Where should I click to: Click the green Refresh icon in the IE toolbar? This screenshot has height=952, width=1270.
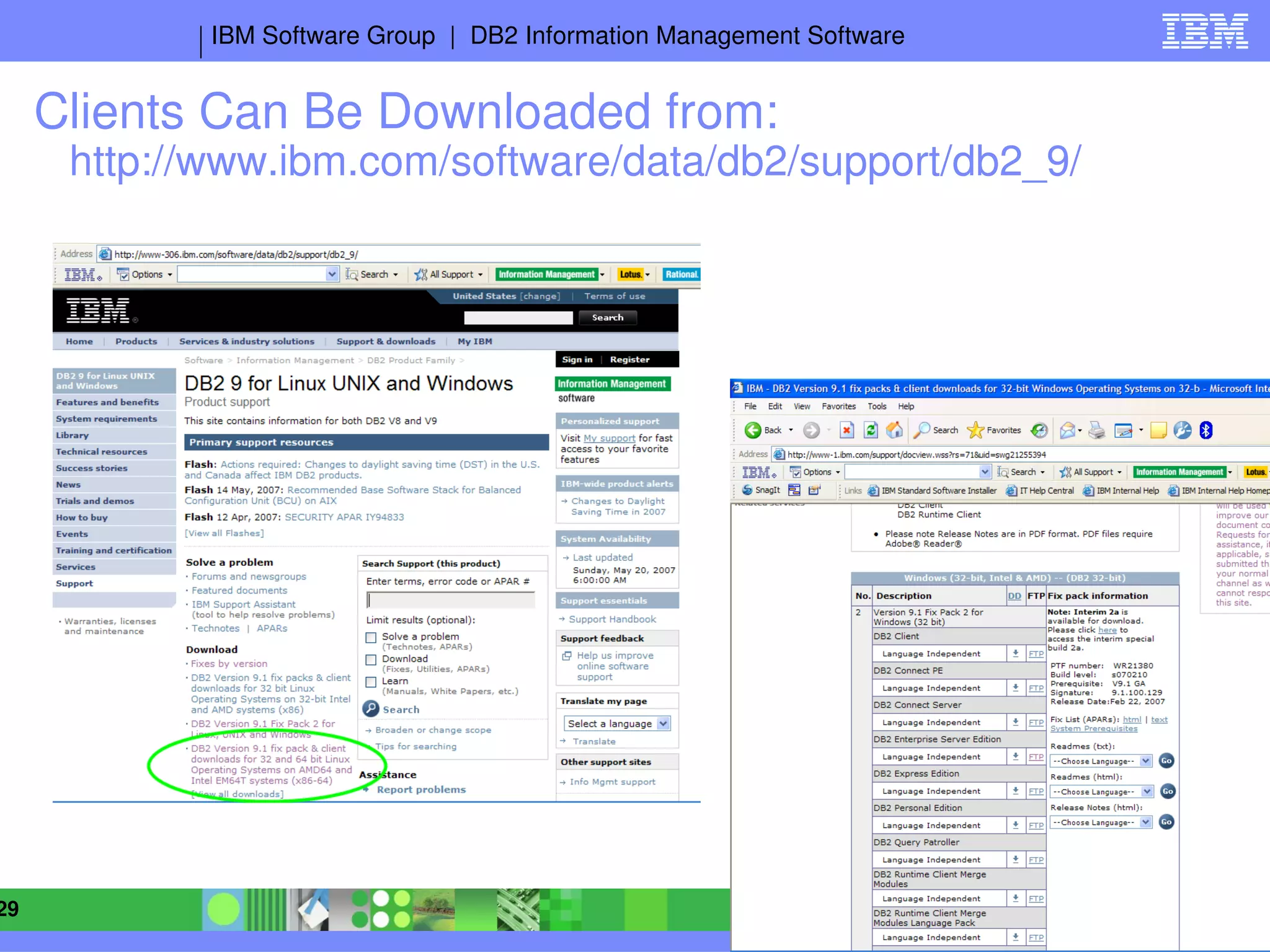pyautogui.click(x=871, y=430)
